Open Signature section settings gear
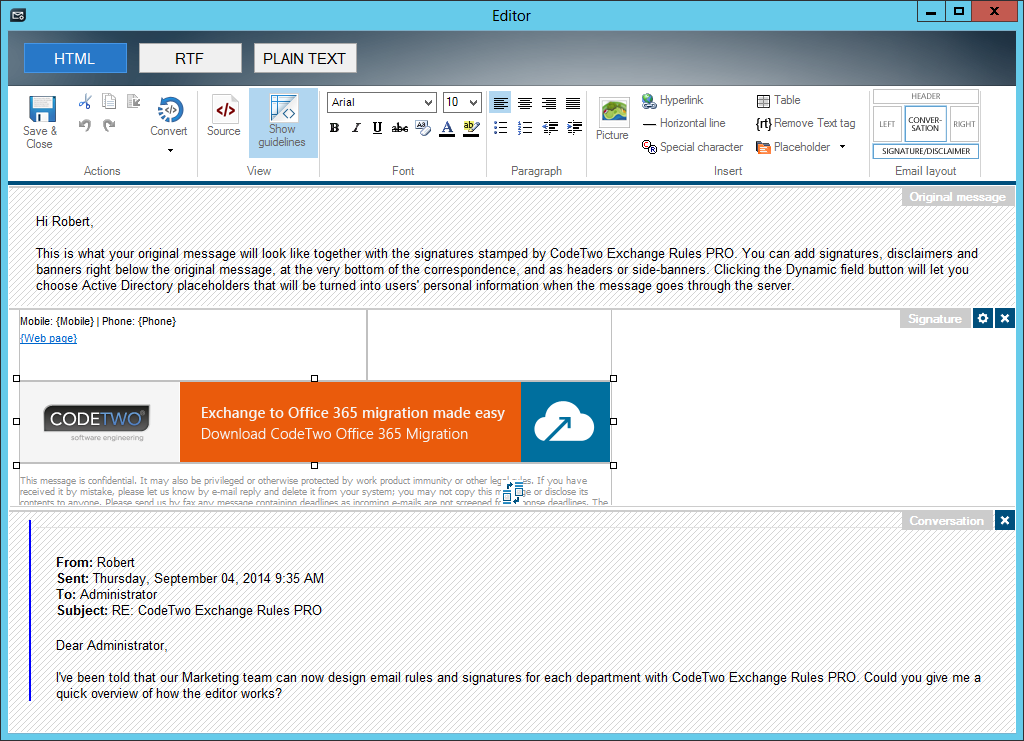The image size is (1024, 741). 983,319
